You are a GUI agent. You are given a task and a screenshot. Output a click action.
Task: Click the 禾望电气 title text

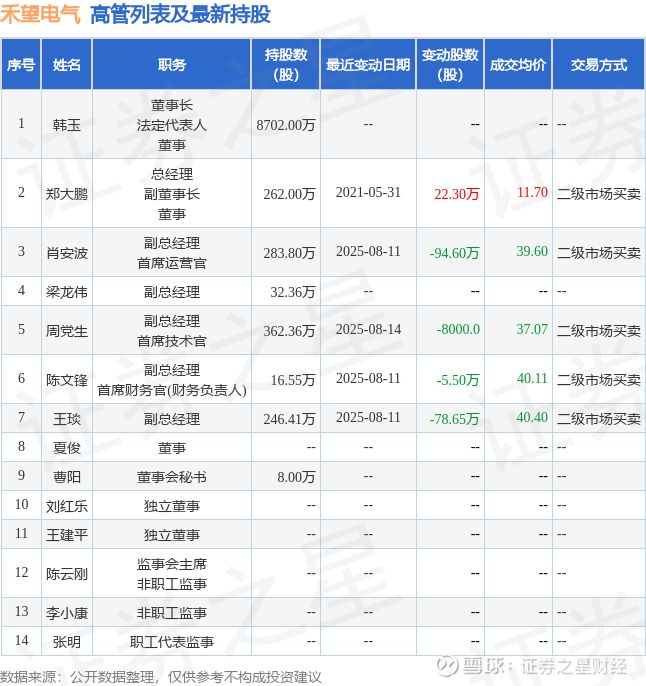coord(40,14)
